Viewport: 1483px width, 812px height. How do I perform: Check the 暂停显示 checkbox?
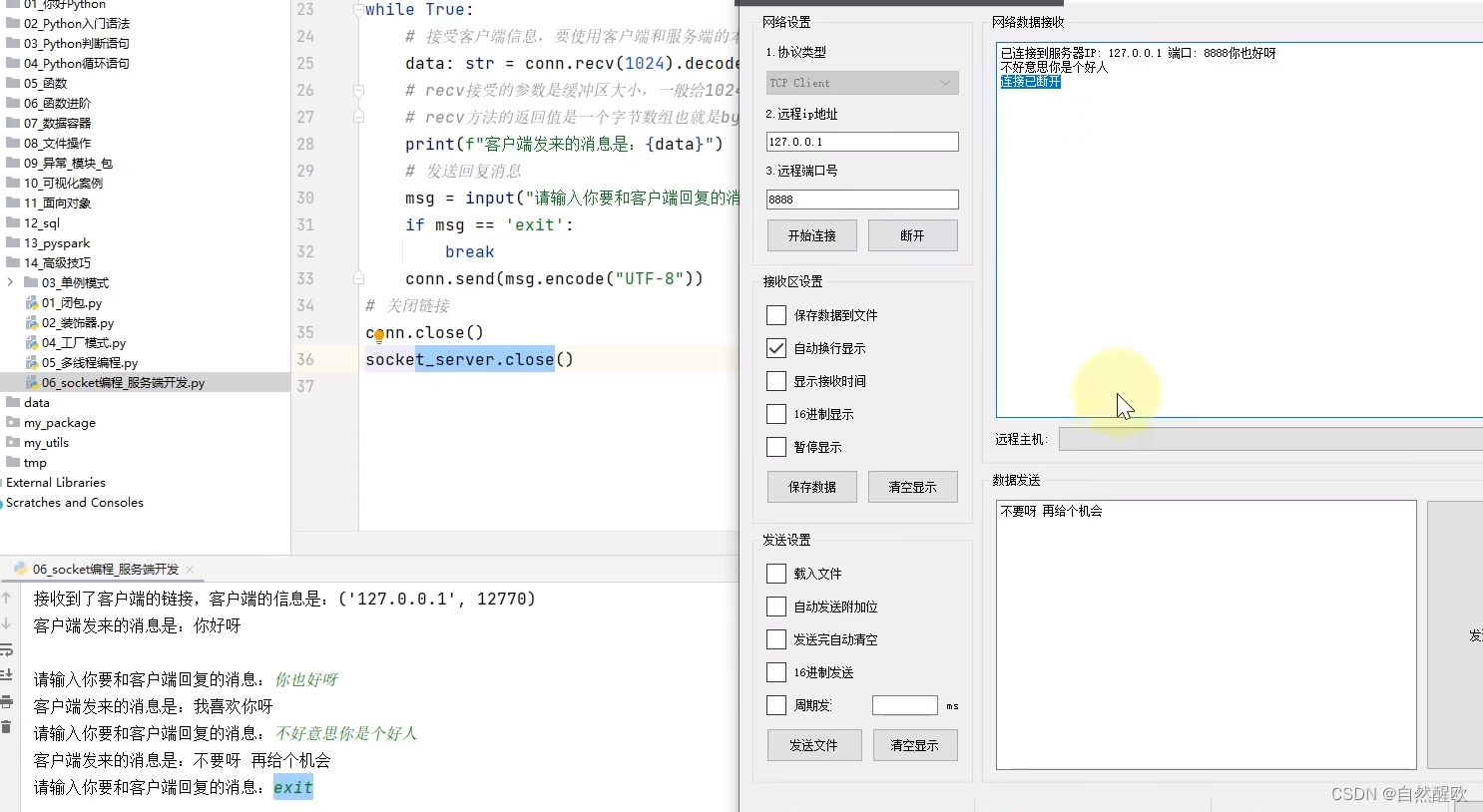coord(776,447)
